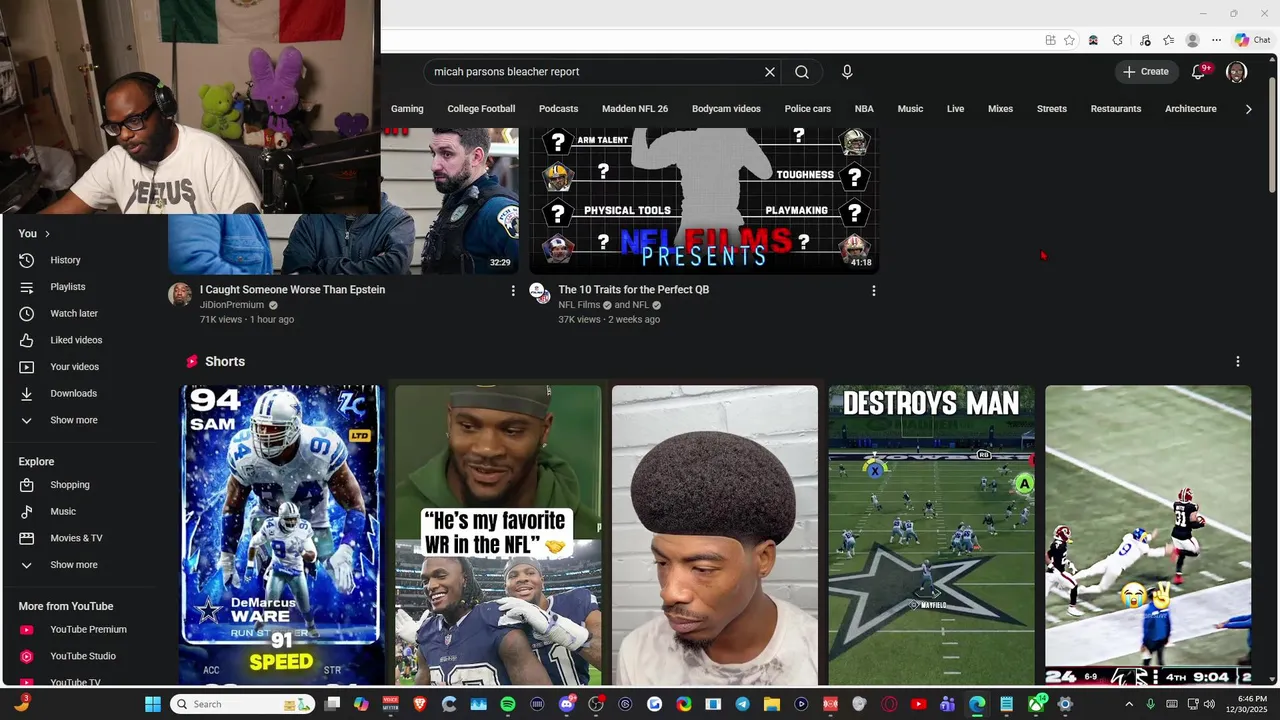Select the College Football chip

481,109
